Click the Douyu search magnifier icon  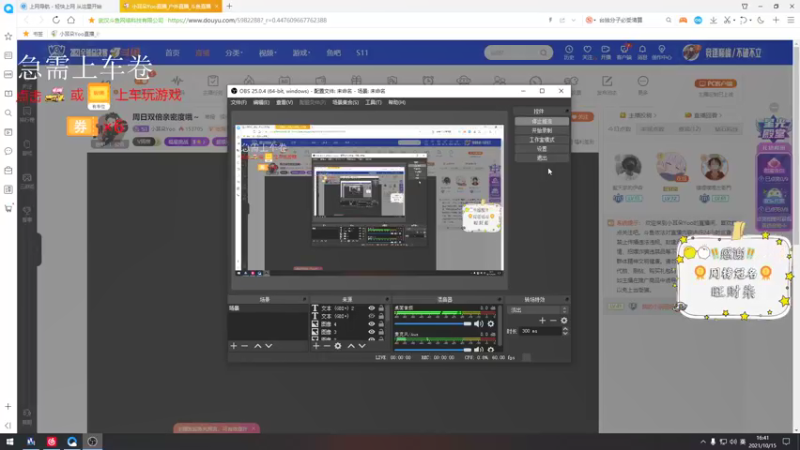pyautogui.click(x=544, y=53)
